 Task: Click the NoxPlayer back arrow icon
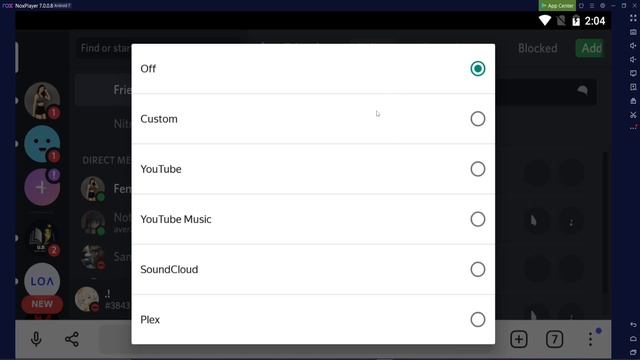633,324
